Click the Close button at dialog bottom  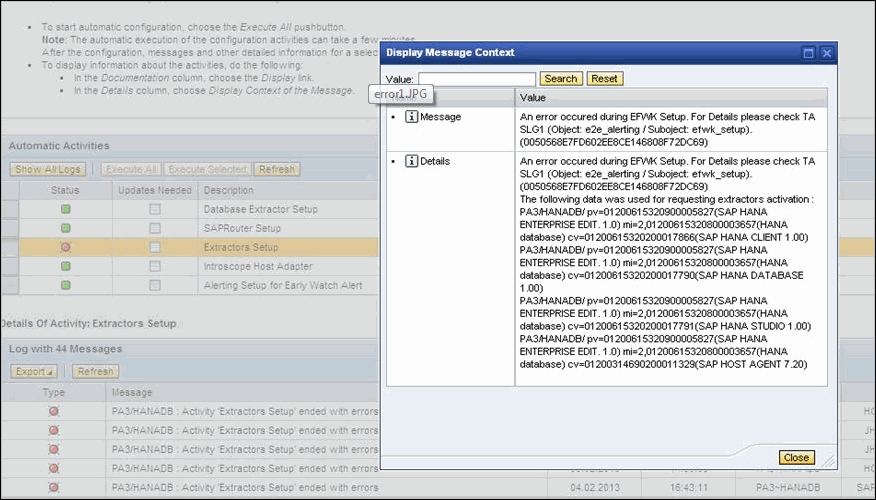[x=797, y=458]
